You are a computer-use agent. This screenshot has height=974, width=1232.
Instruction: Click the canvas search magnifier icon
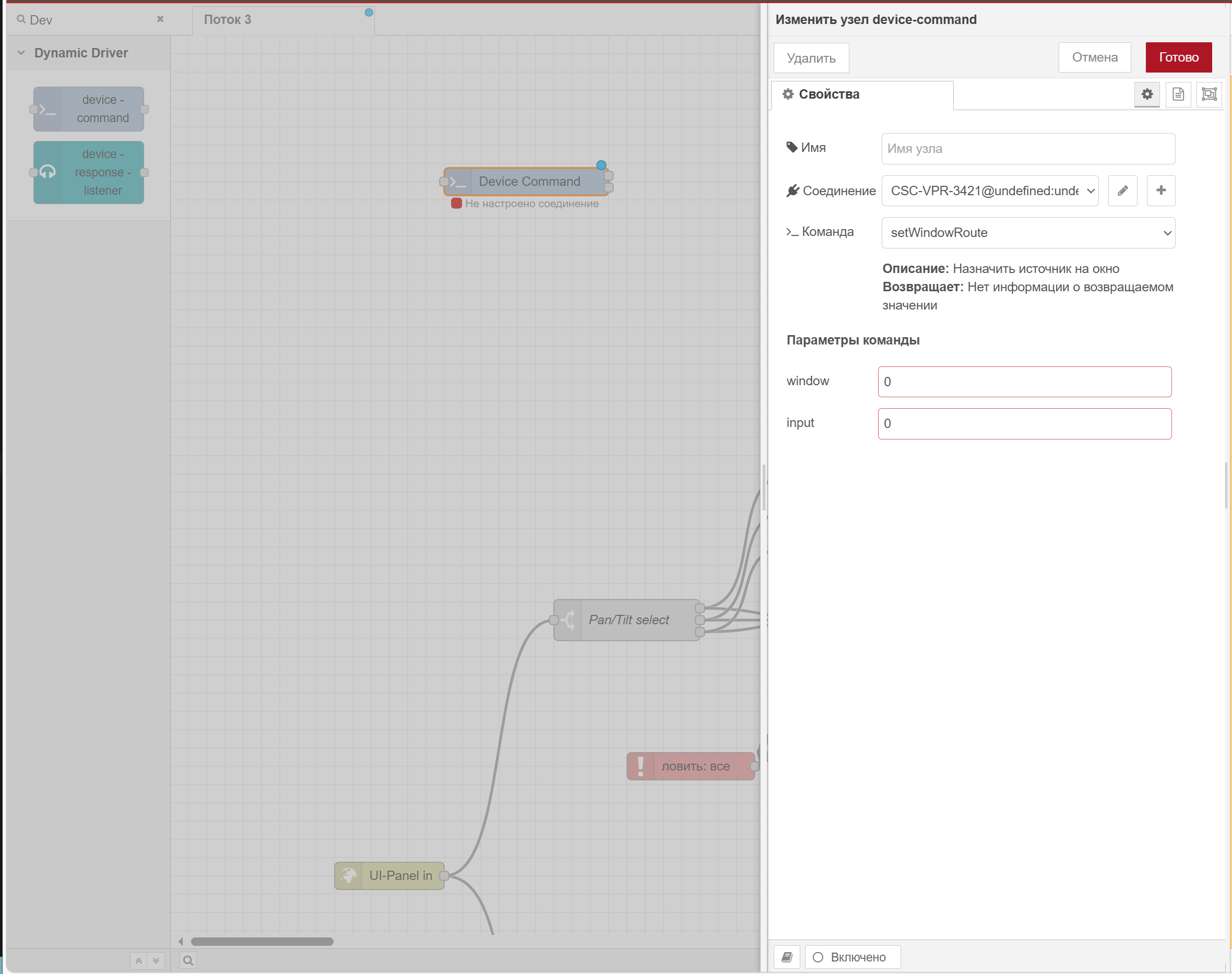coord(187,960)
